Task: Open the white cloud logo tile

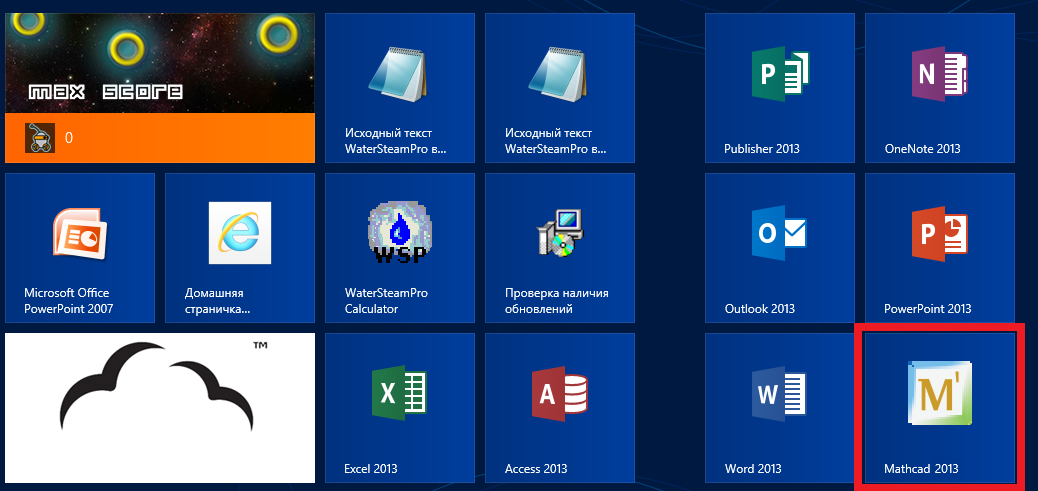Action: pyautogui.click(x=160, y=408)
